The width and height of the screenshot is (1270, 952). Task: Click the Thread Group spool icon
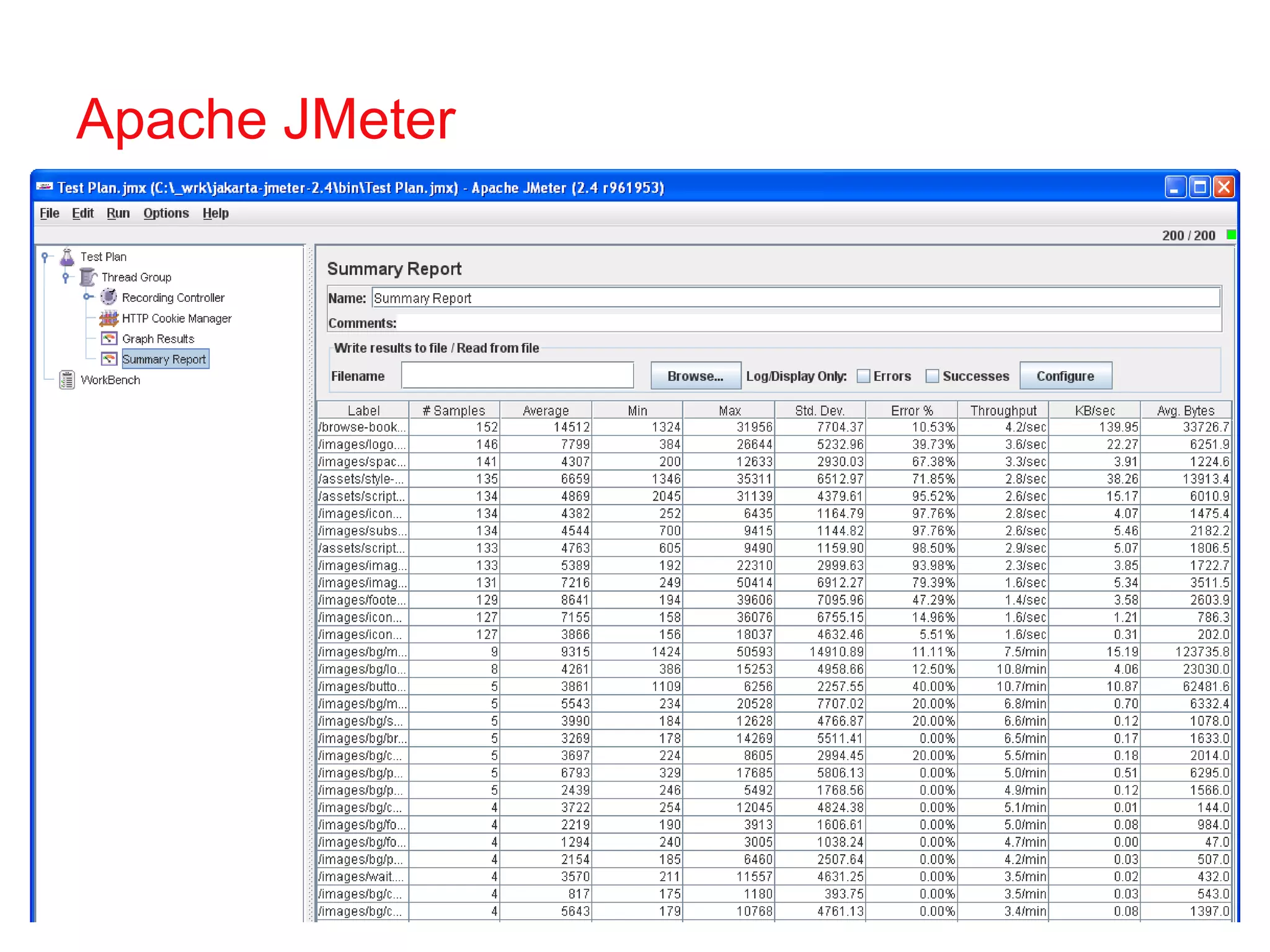pos(88,277)
